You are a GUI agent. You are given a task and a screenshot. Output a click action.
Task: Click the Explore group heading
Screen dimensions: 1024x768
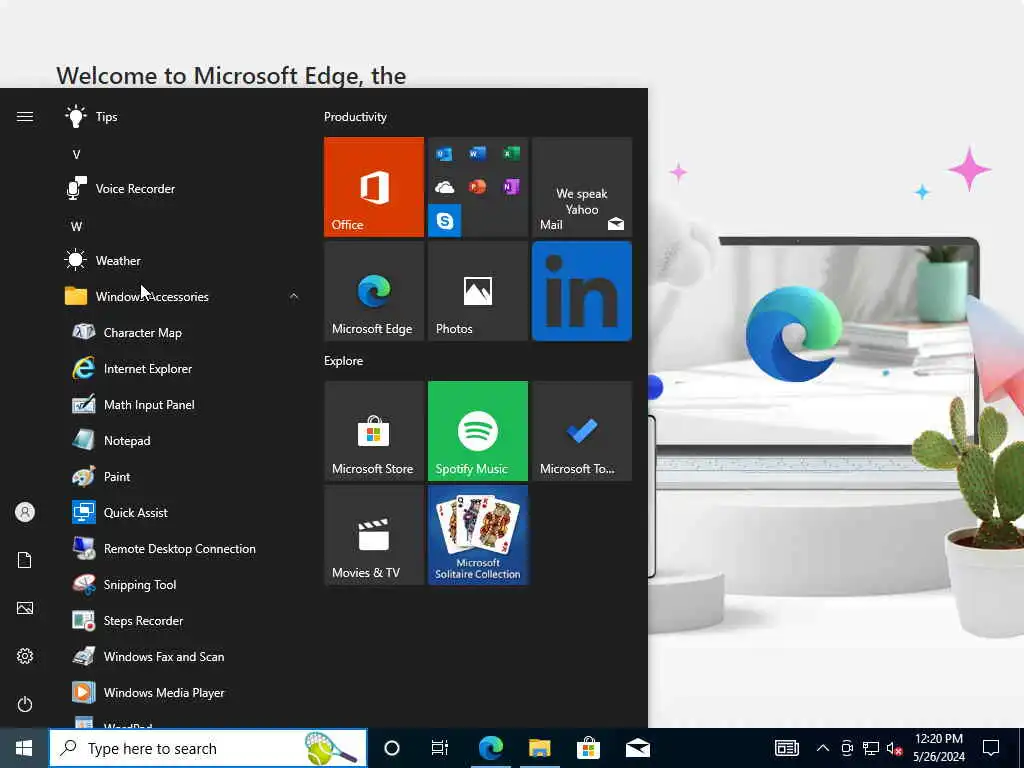(x=344, y=360)
